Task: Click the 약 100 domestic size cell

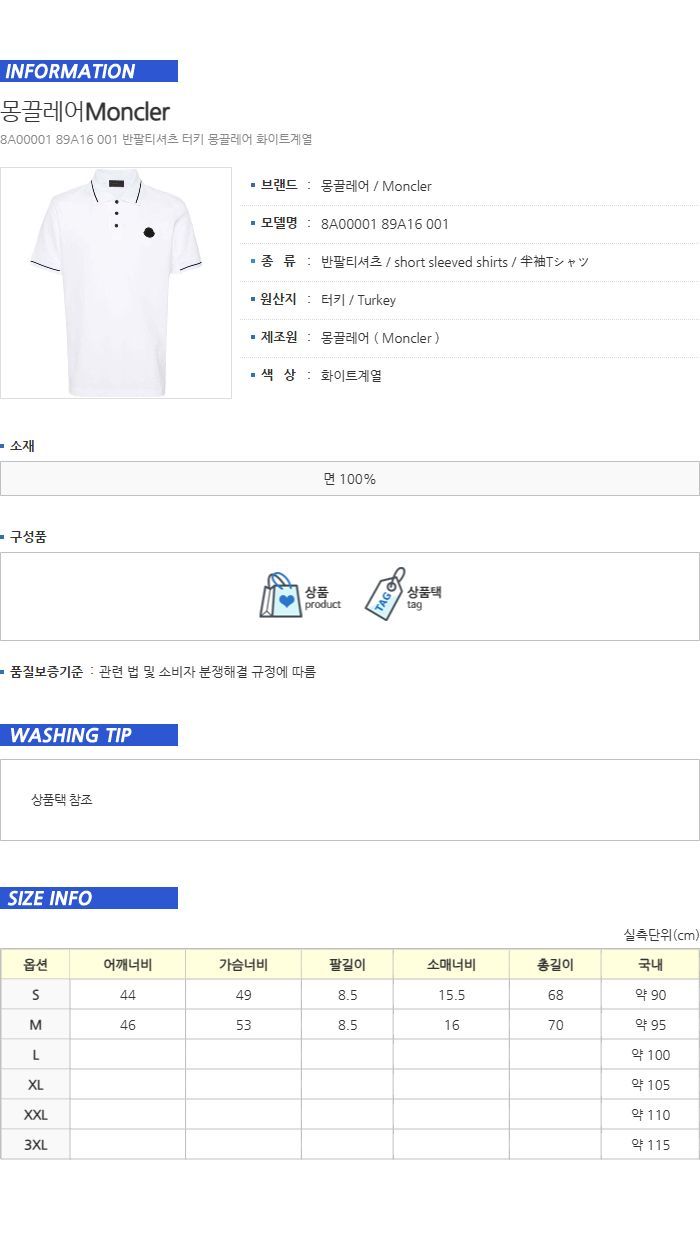Action: click(x=651, y=1055)
